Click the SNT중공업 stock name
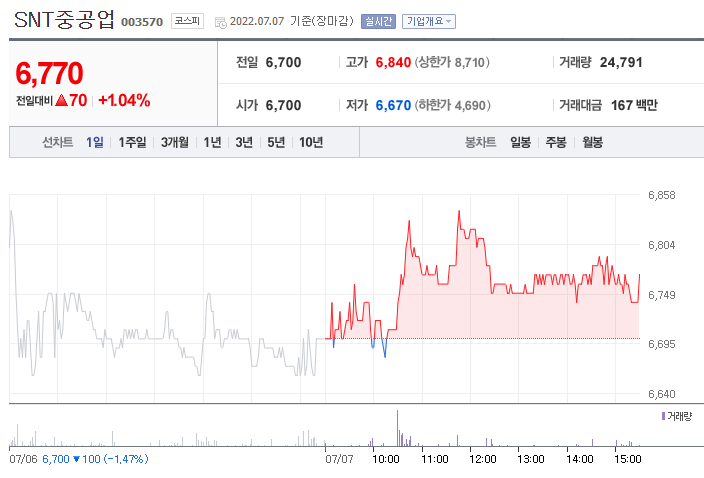 tap(64, 20)
